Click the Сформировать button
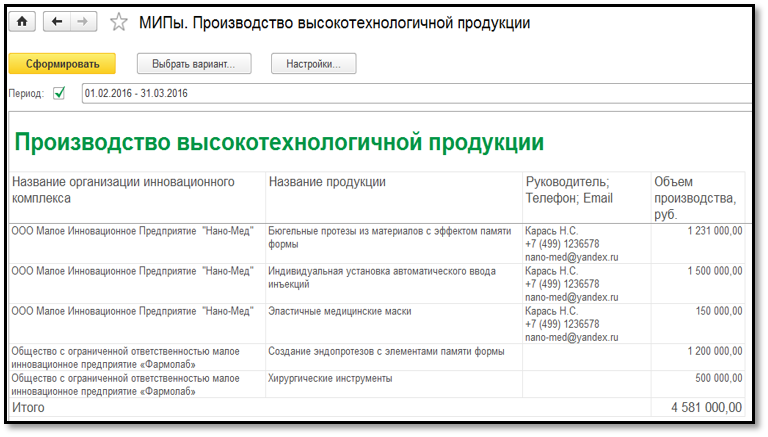Screen dimensions: 768x437 coord(62,64)
